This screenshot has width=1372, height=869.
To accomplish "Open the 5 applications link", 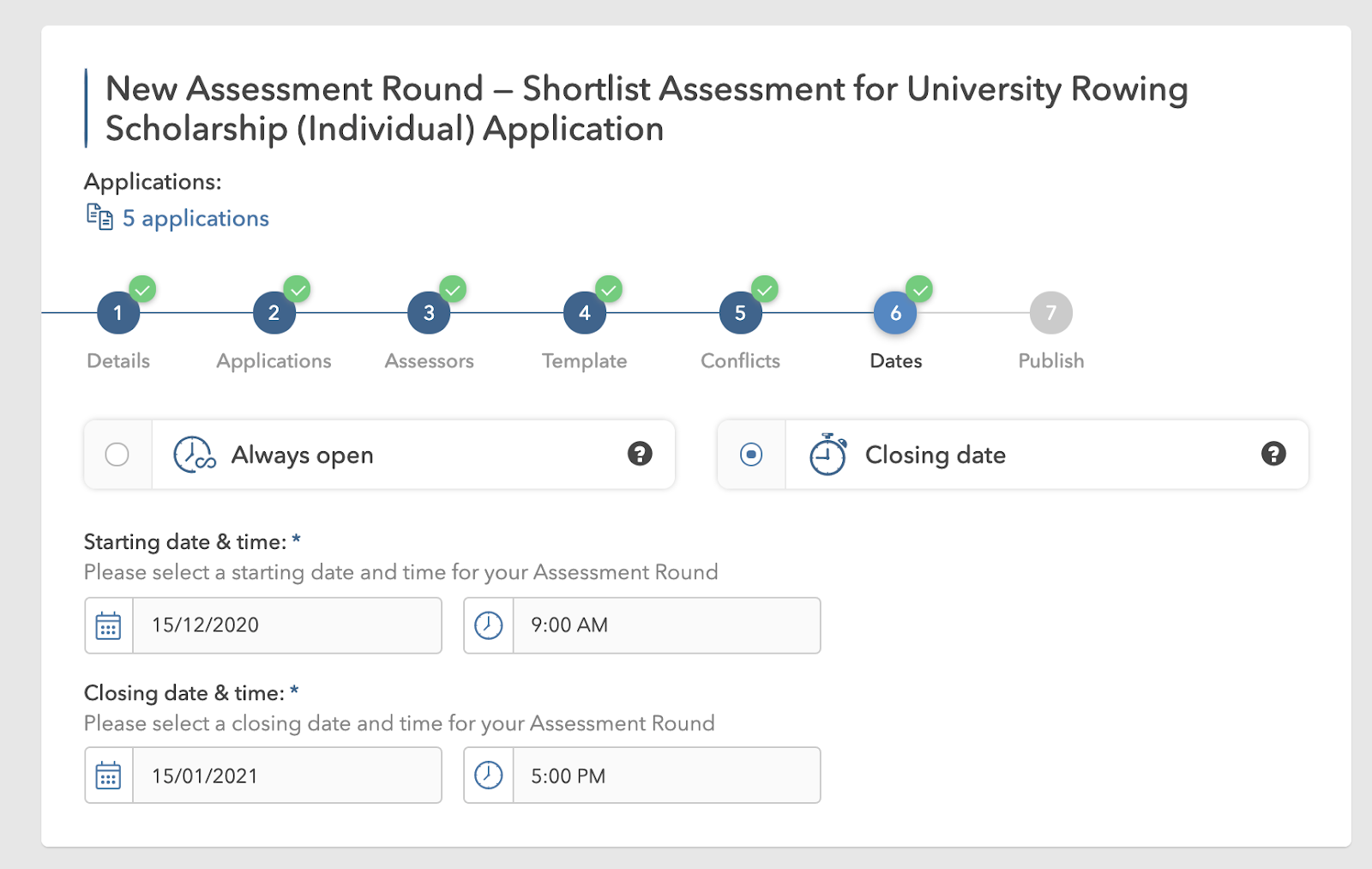I will click(x=196, y=219).
